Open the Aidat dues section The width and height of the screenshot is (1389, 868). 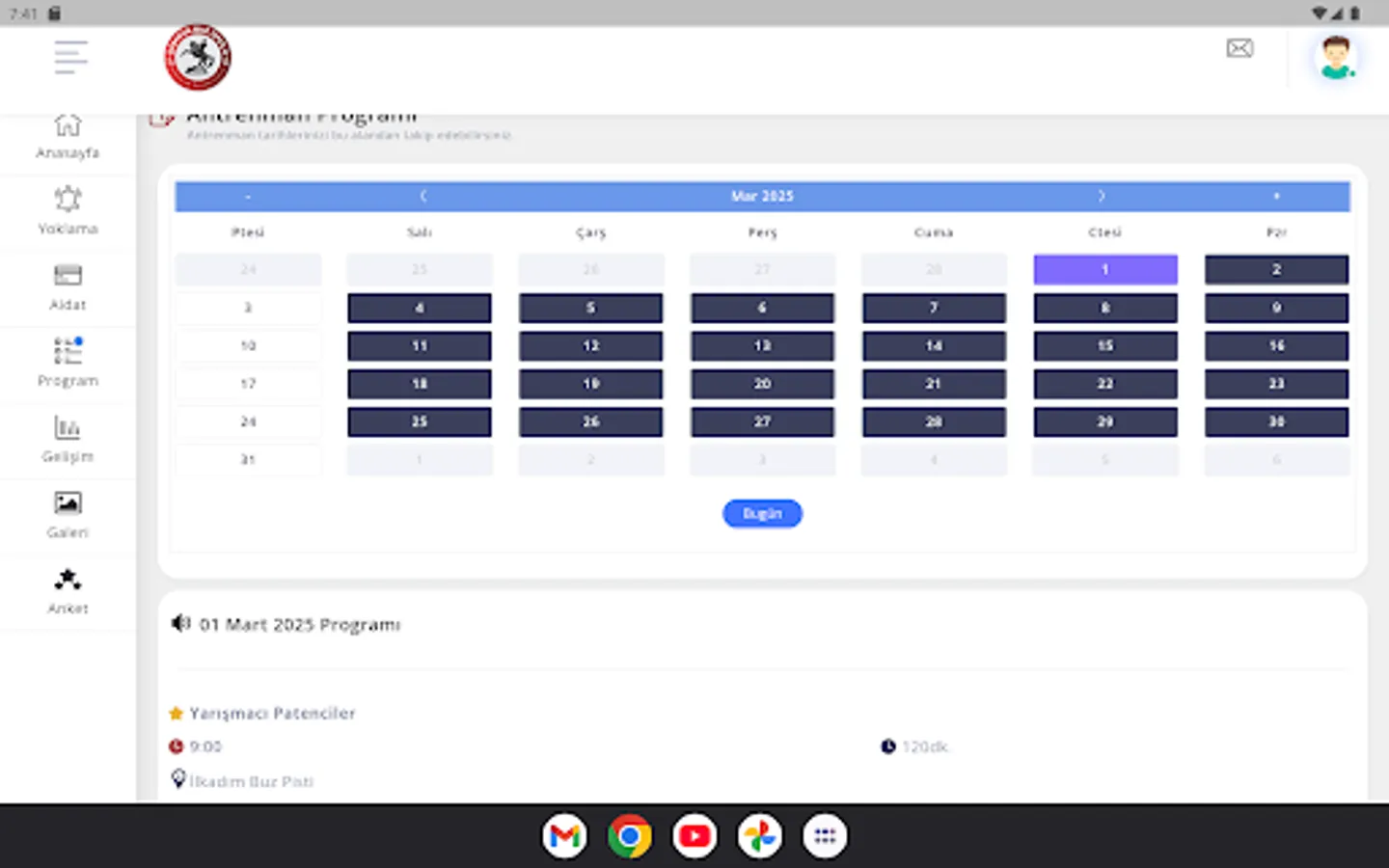(x=68, y=286)
